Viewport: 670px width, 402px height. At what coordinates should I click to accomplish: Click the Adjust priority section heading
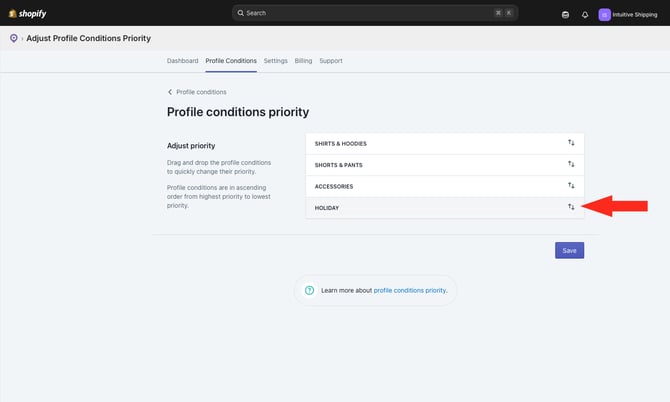coord(191,146)
